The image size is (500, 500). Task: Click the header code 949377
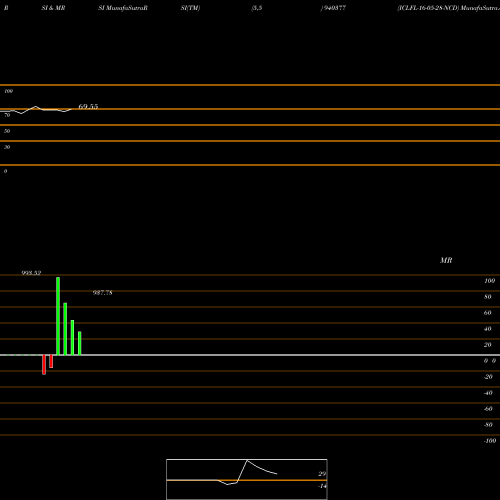(335, 8)
